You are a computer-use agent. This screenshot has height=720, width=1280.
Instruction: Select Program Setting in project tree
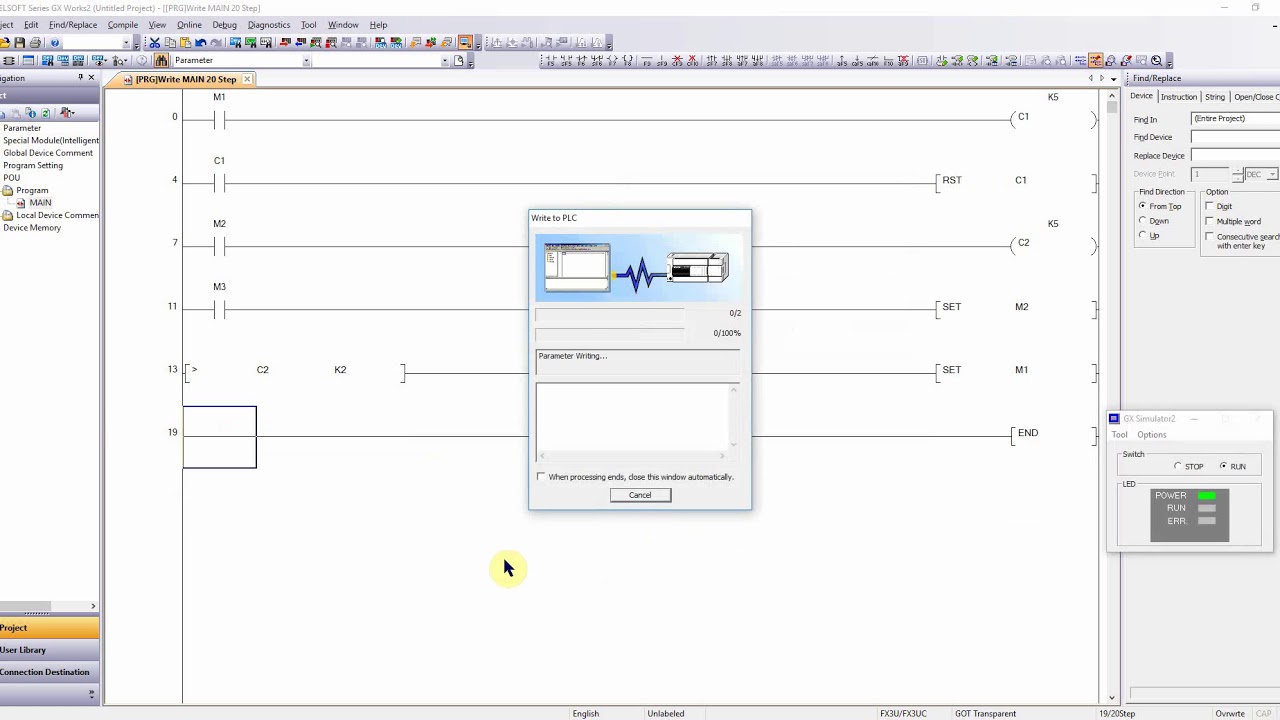(x=33, y=166)
